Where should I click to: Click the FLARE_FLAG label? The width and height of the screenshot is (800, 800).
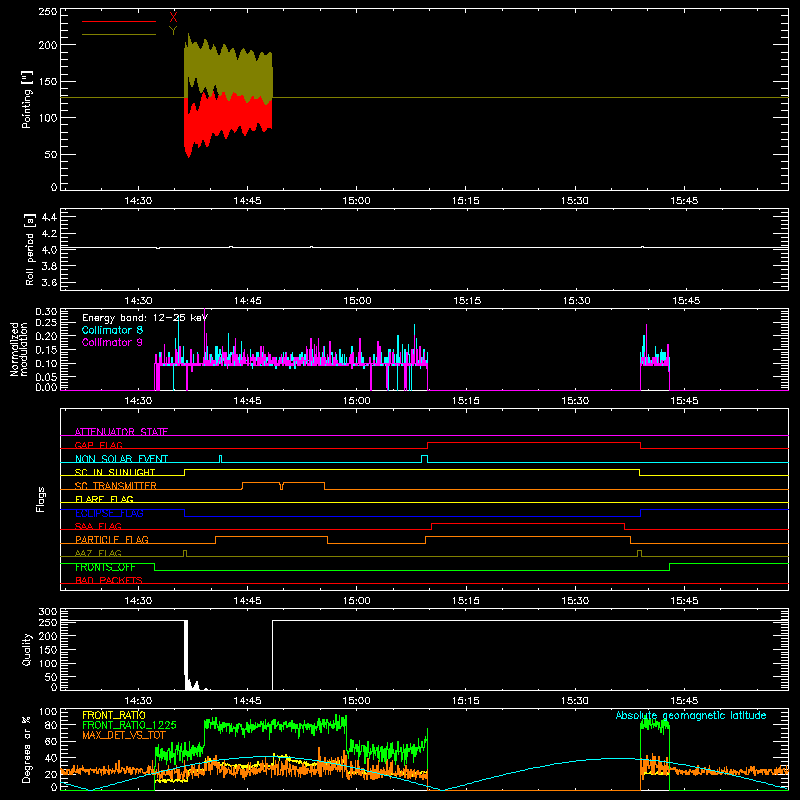(104, 499)
